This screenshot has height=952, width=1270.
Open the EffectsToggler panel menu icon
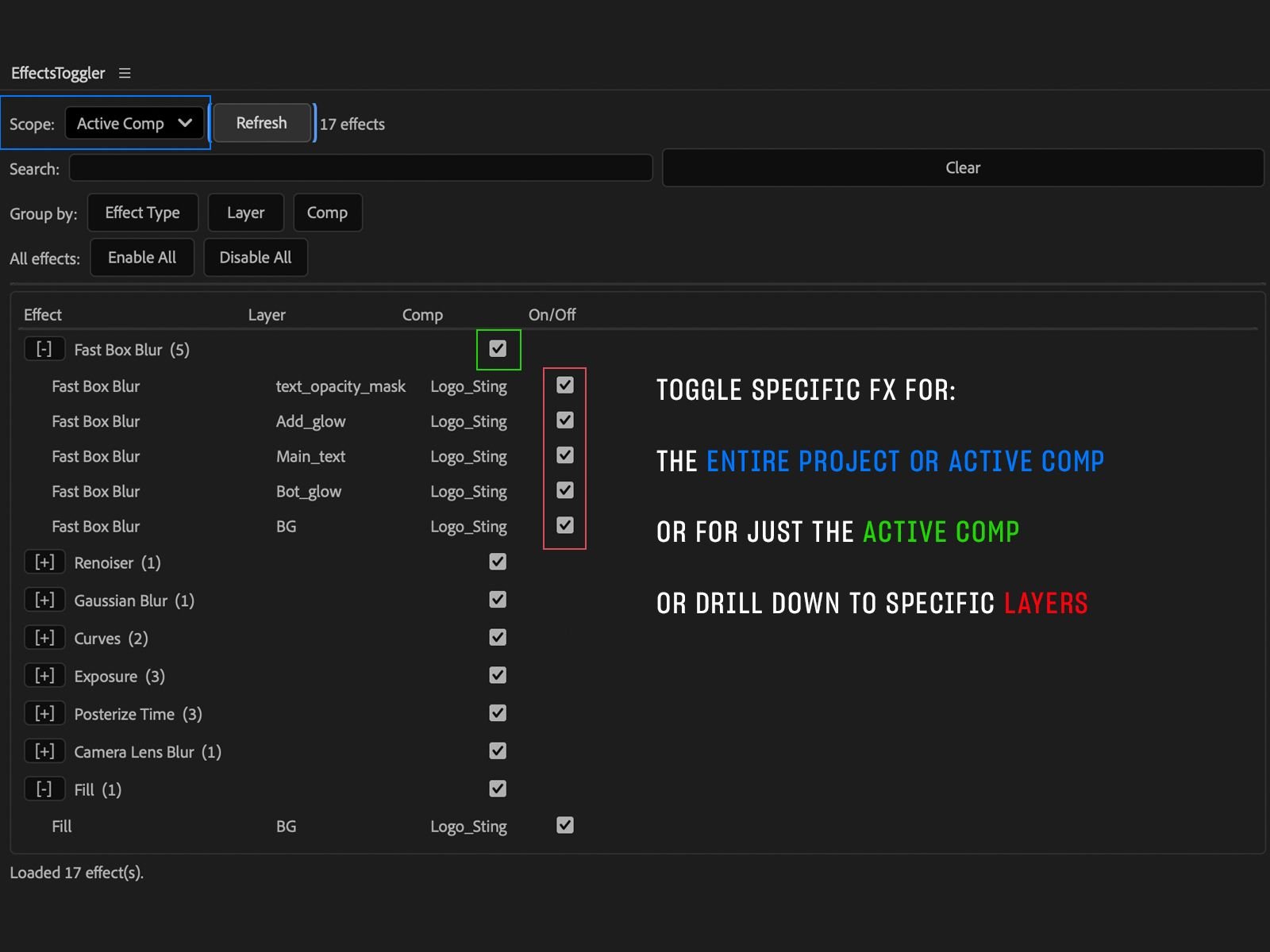125,73
